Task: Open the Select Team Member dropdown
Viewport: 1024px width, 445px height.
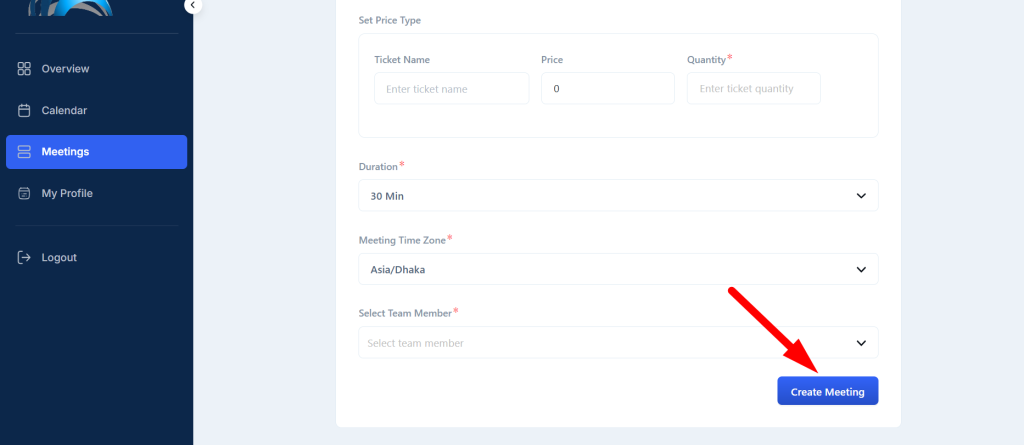Action: (618, 342)
